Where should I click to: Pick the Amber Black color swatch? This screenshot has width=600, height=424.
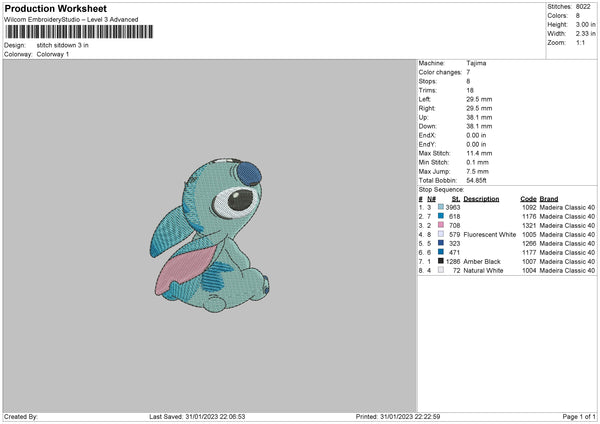click(x=441, y=261)
